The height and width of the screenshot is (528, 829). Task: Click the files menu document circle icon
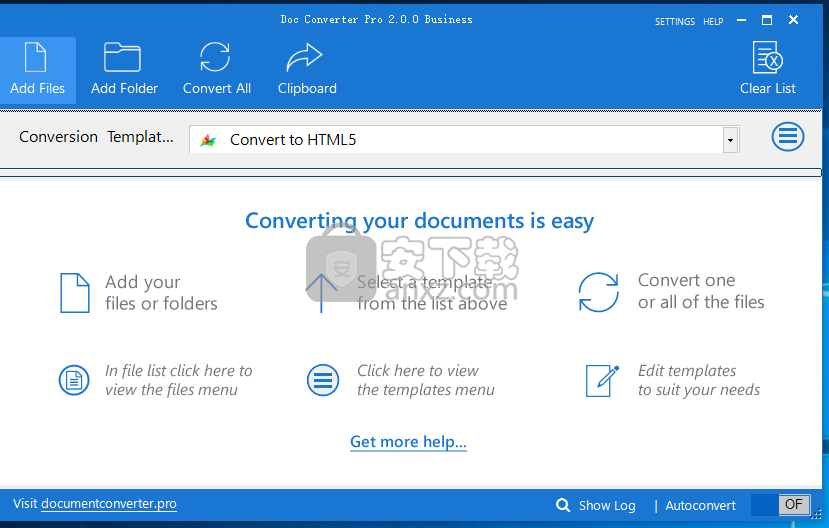coord(74,380)
